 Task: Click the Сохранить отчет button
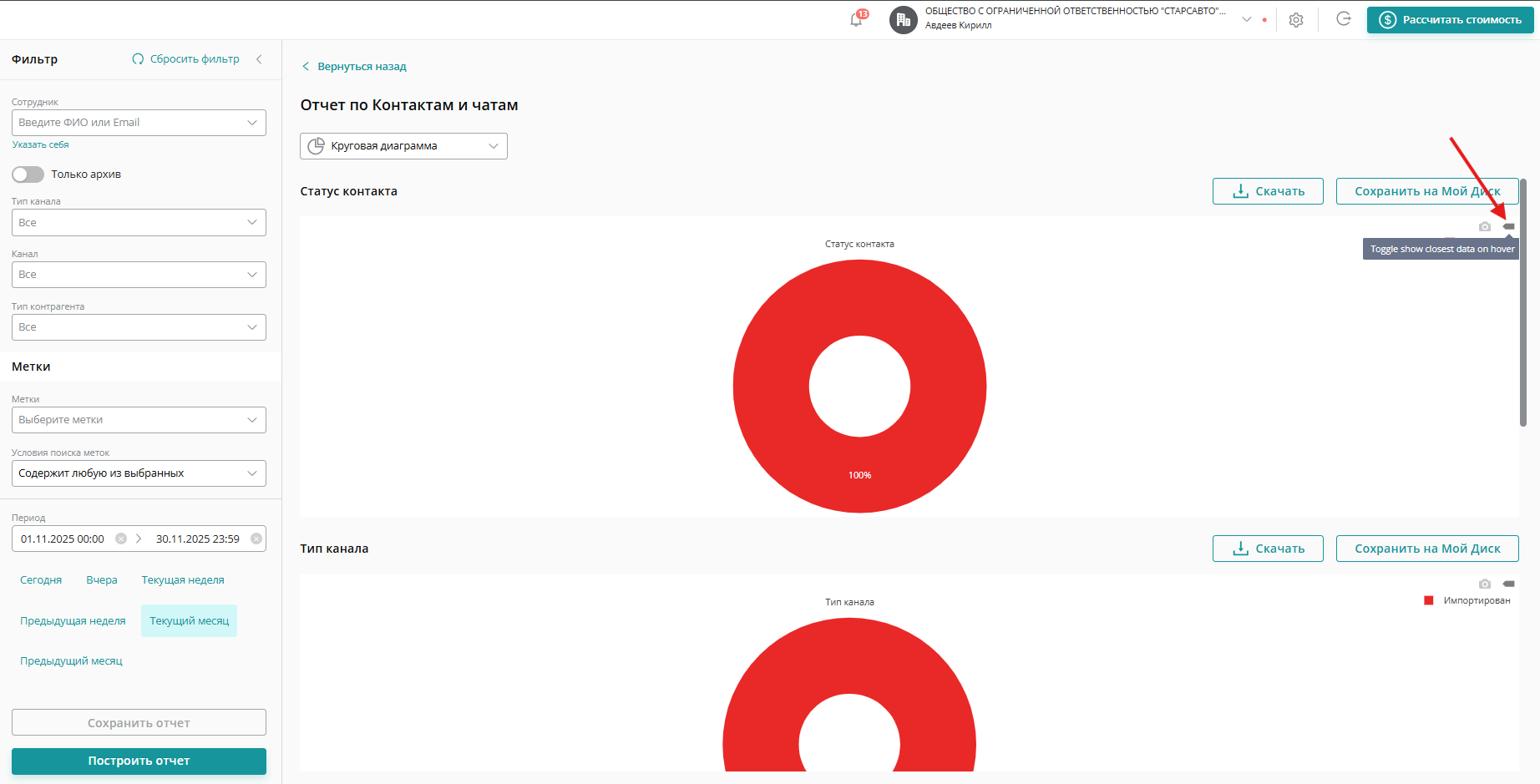(x=139, y=723)
